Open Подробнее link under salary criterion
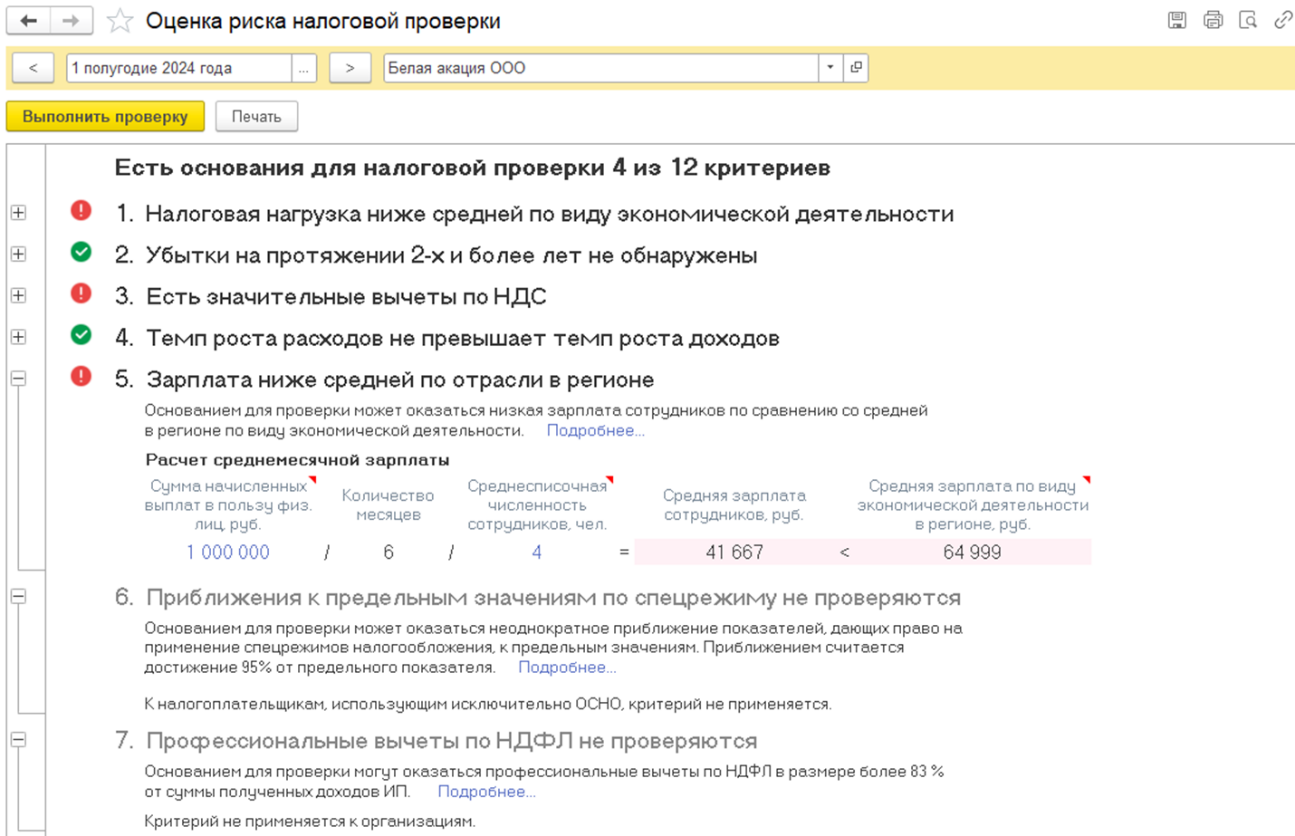The image size is (1295, 836). click(595, 431)
